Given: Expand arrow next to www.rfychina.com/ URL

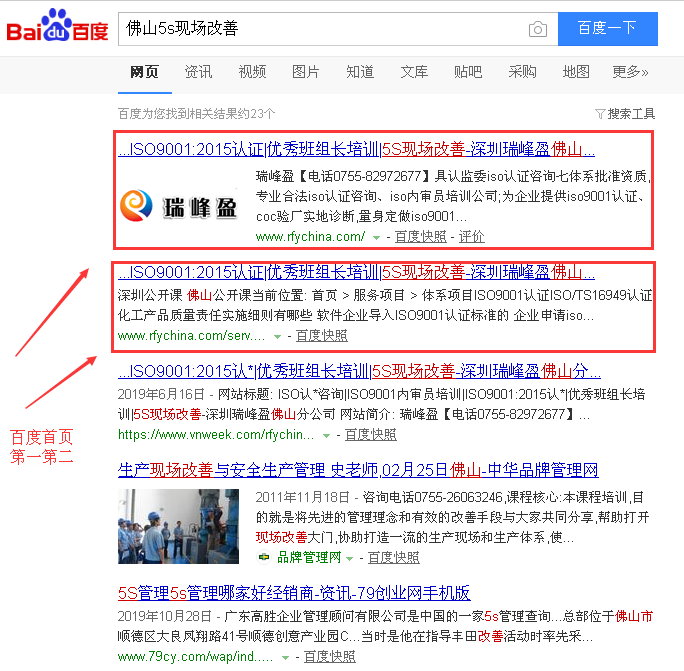Looking at the screenshot, I should [377, 238].
